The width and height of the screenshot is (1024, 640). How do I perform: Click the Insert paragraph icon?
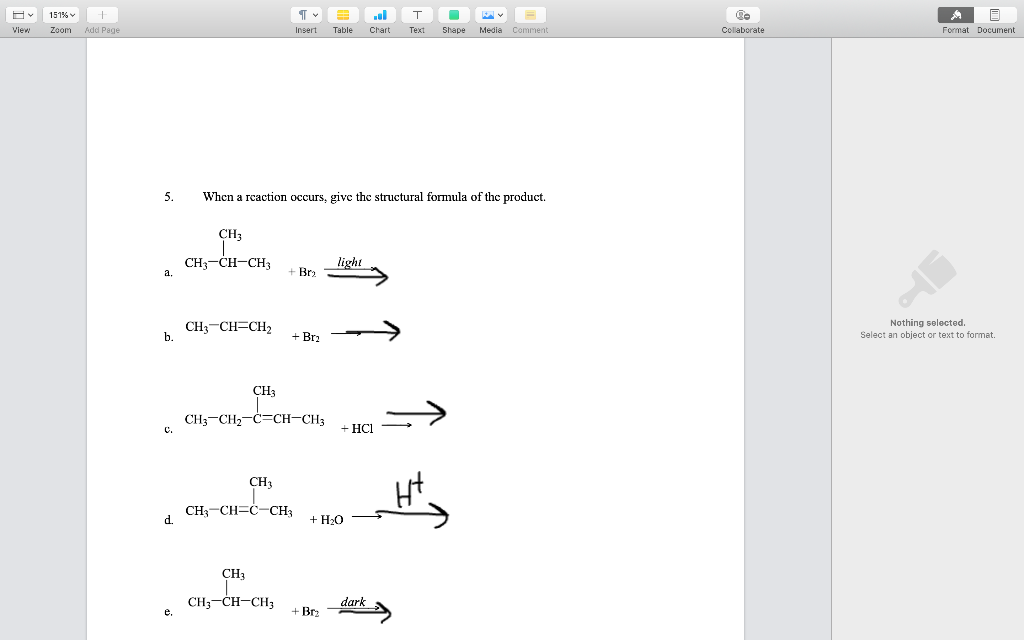click(x=302, y=15)
